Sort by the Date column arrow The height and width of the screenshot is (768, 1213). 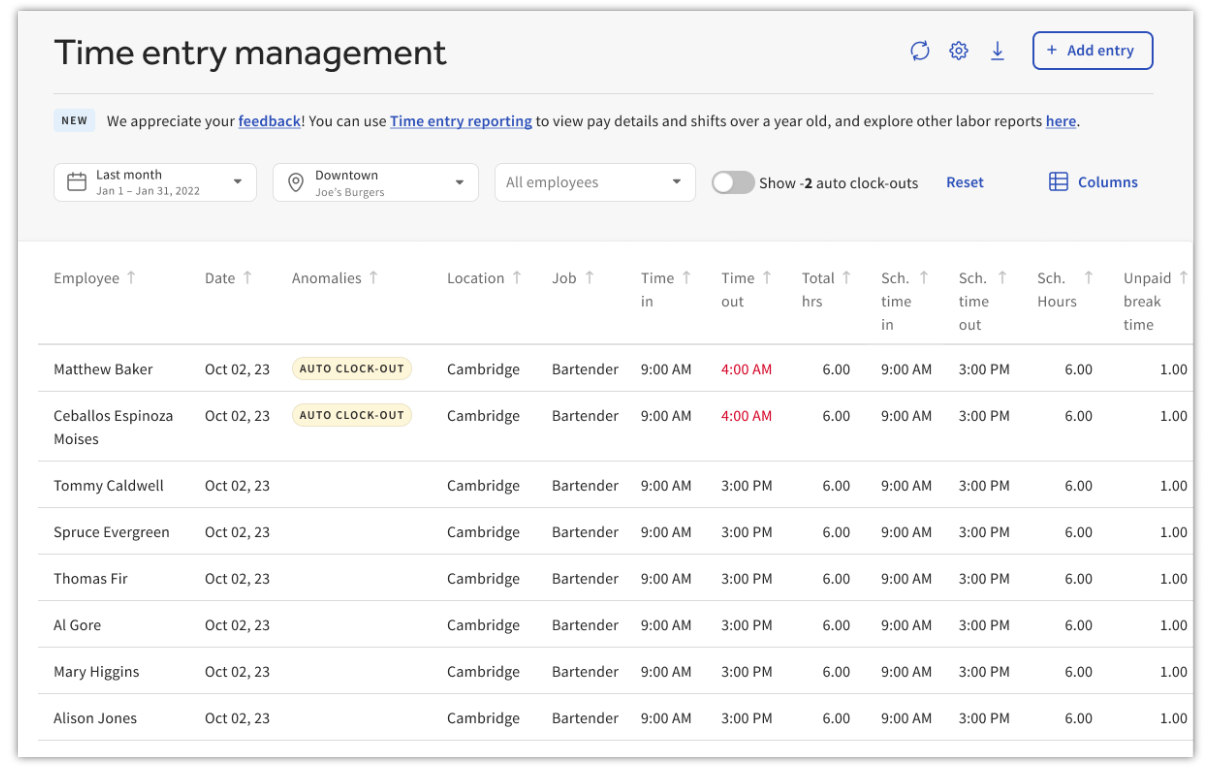(247, 277)
